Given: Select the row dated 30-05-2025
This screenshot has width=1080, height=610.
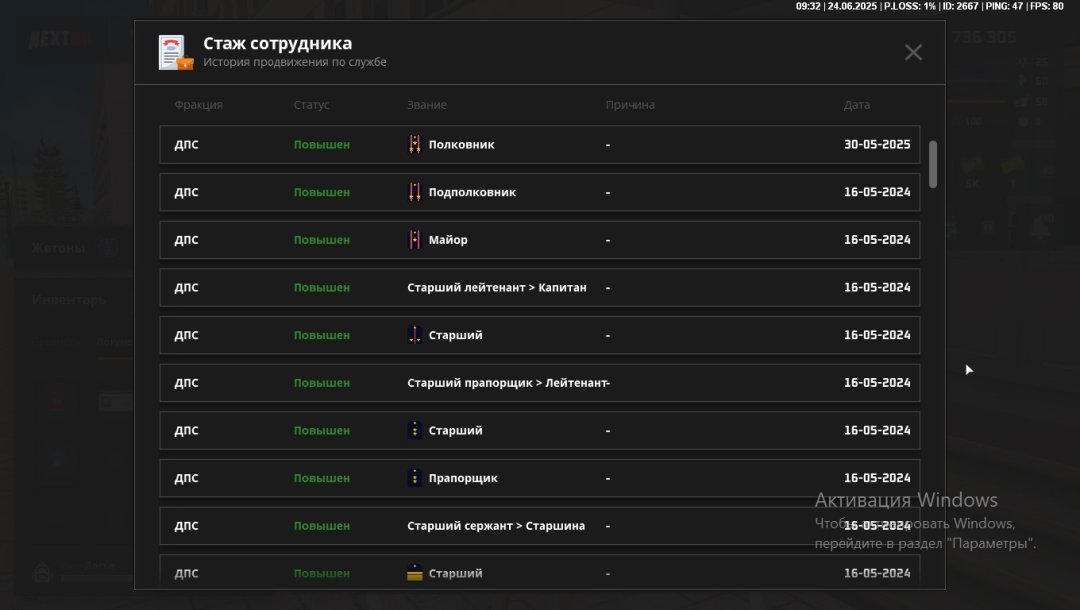Looking at the screenshot, I should tap(540, 145).
